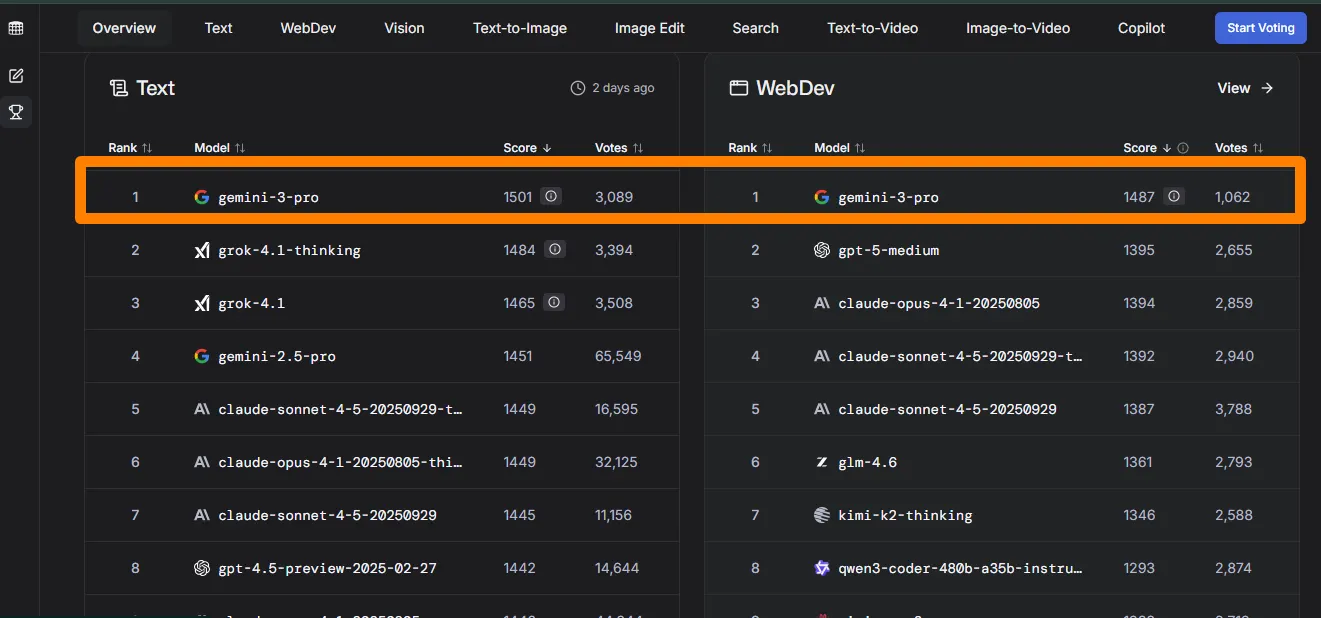
Task: Click the 32,125 votes value
Action: point(617,462)
